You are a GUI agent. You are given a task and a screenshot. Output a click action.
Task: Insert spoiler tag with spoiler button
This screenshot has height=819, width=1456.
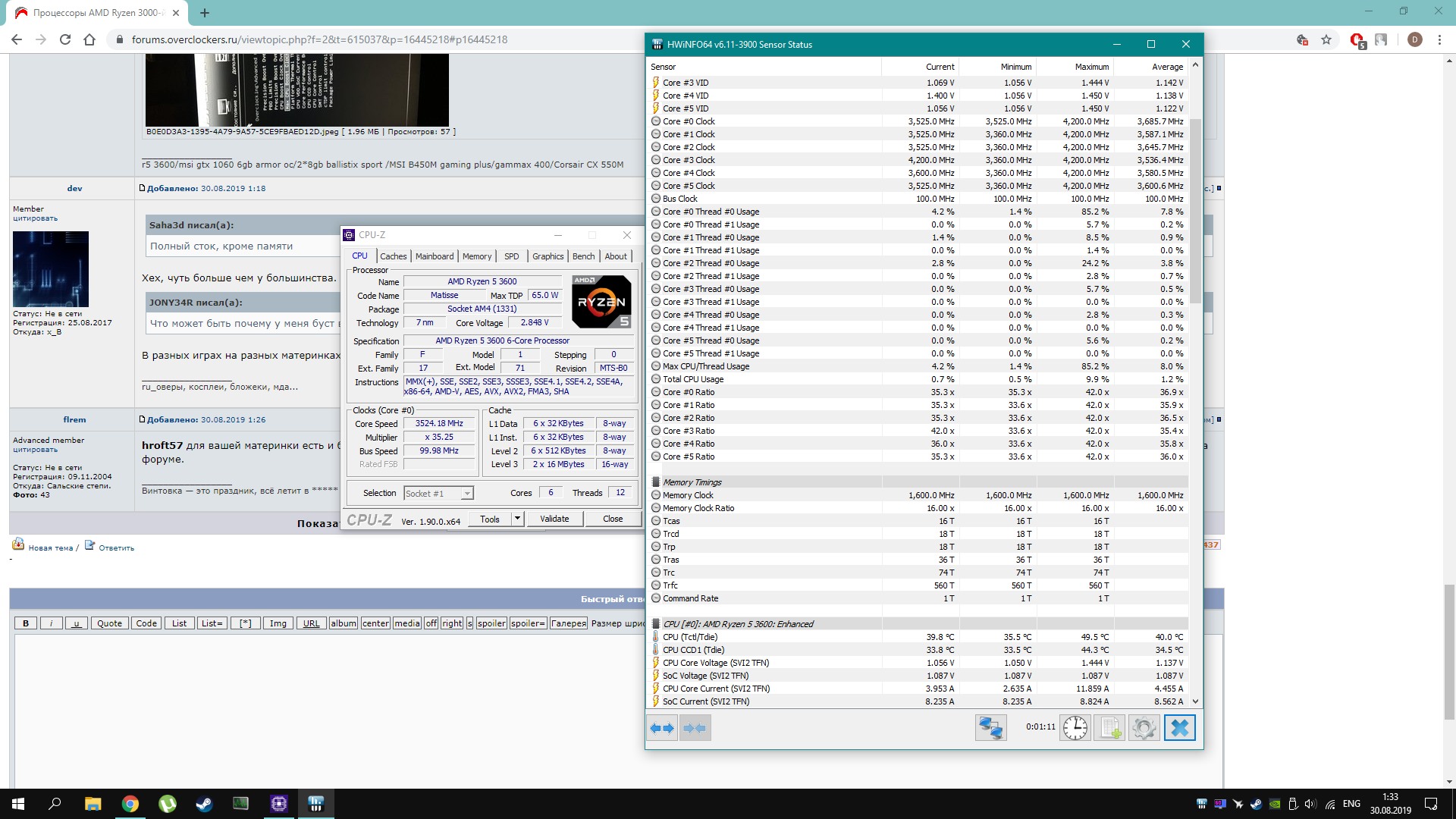491,623
